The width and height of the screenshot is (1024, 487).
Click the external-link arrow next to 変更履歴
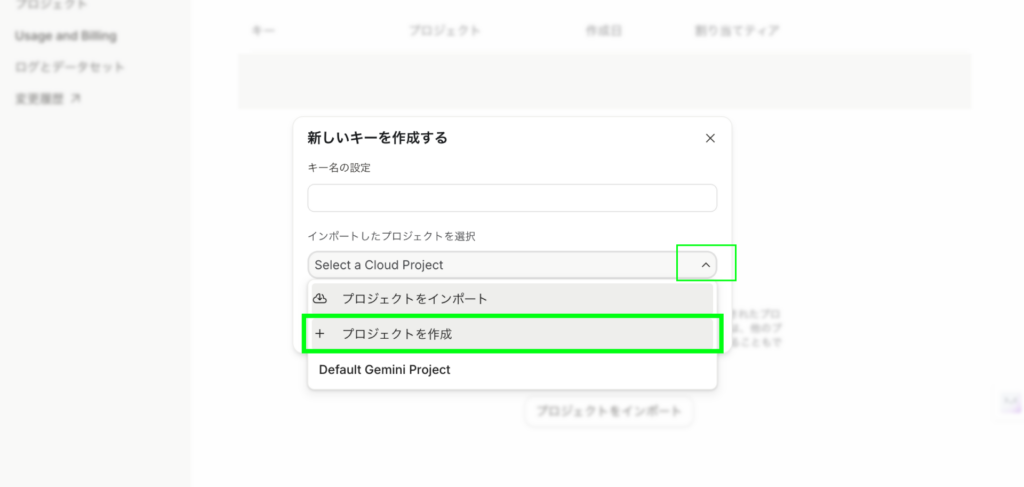point(77,98)
